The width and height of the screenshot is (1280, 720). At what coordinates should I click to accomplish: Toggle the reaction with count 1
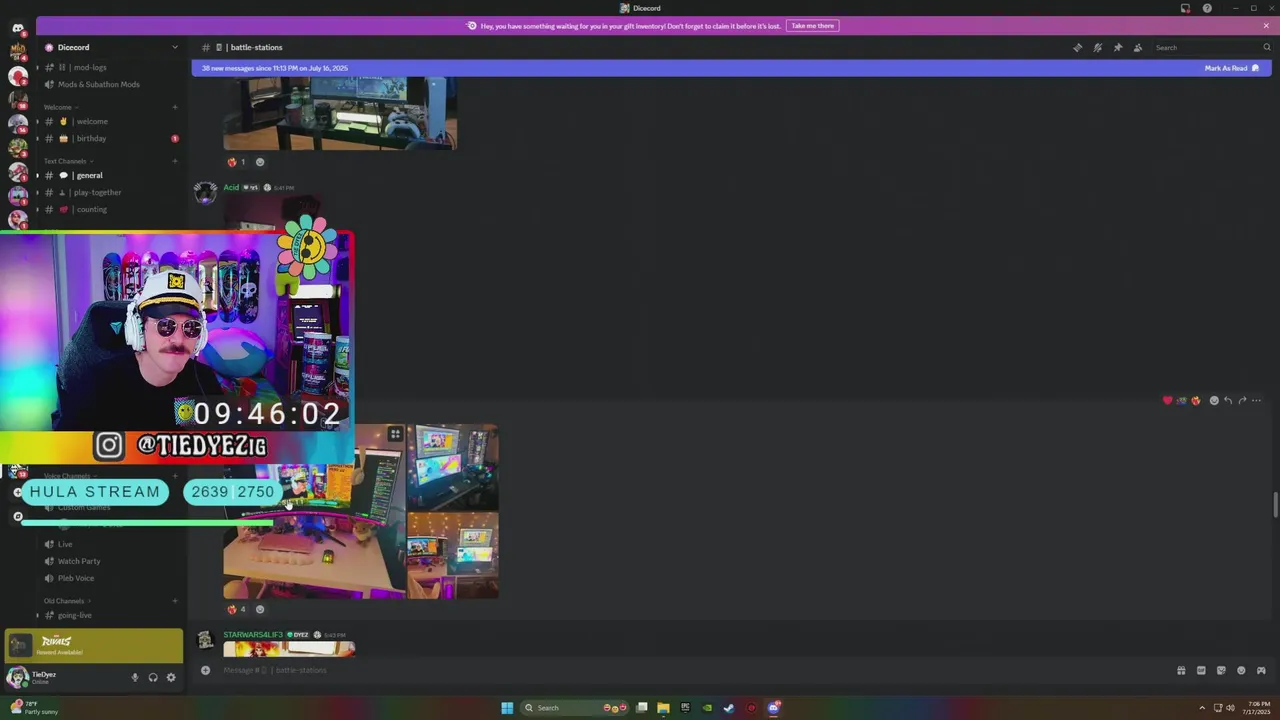236,162
